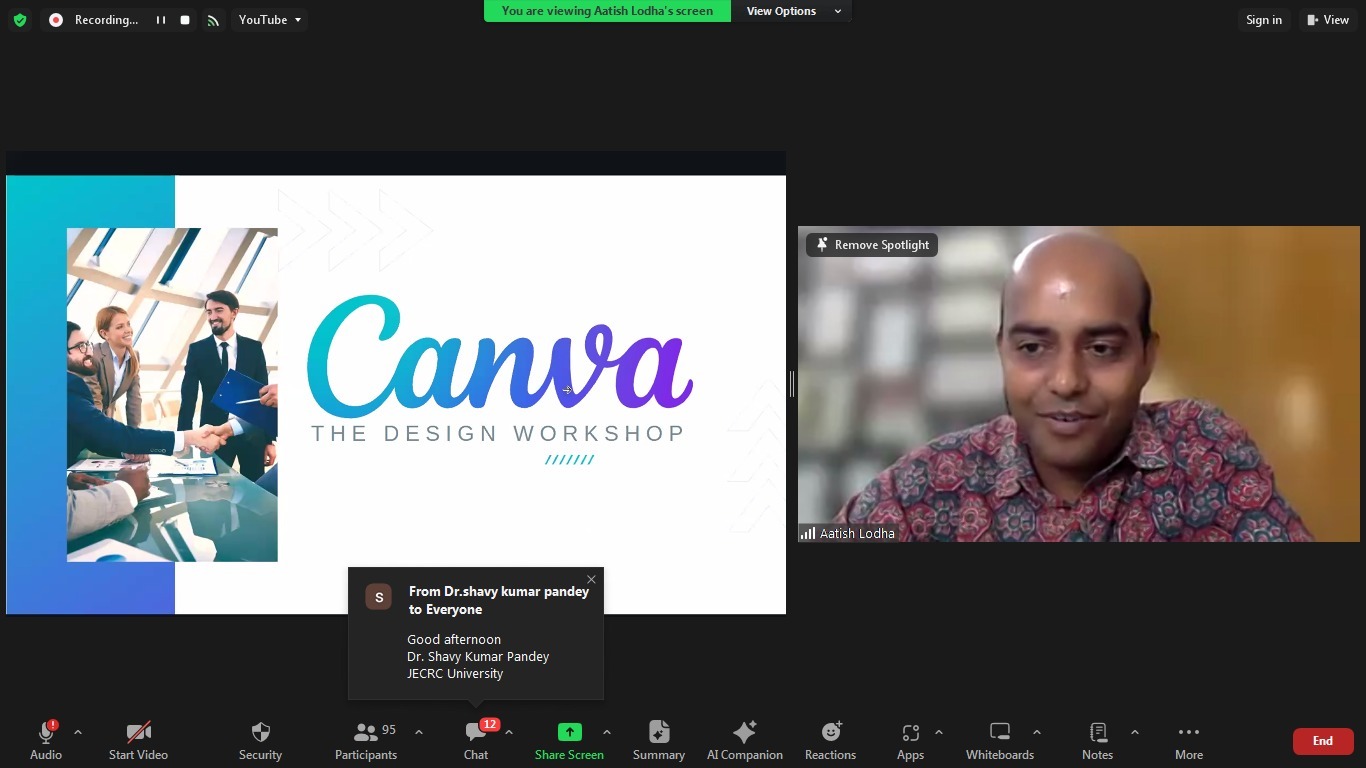Open the Security shield options

point(260,740)
